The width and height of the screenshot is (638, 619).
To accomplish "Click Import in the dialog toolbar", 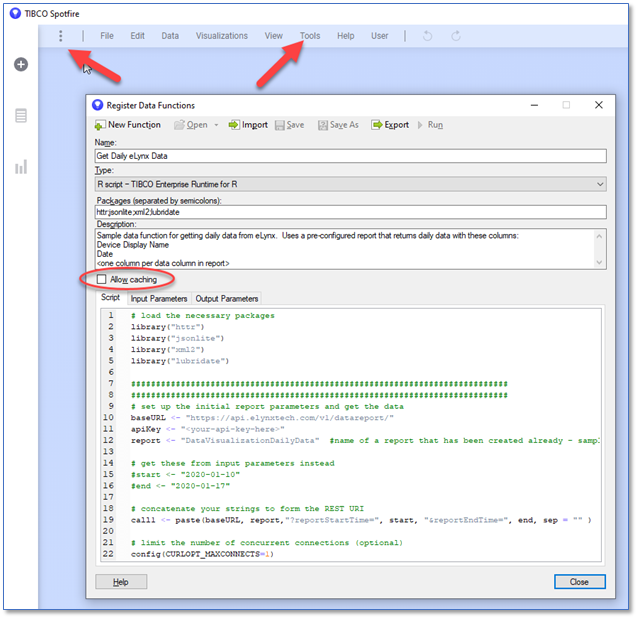I will [248, 125].
